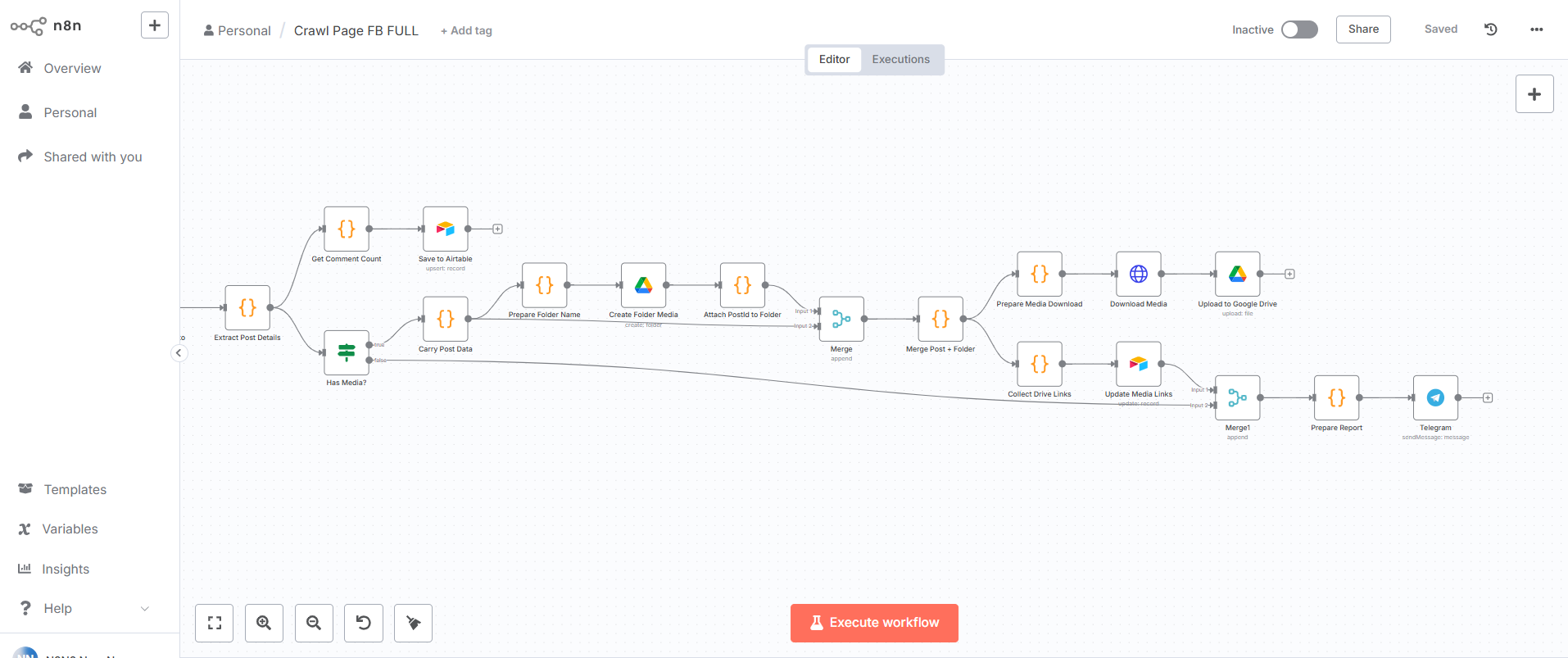This screenshot has height=658, width=1568.
Task: Click the Share button
Action: point(1362,29)
